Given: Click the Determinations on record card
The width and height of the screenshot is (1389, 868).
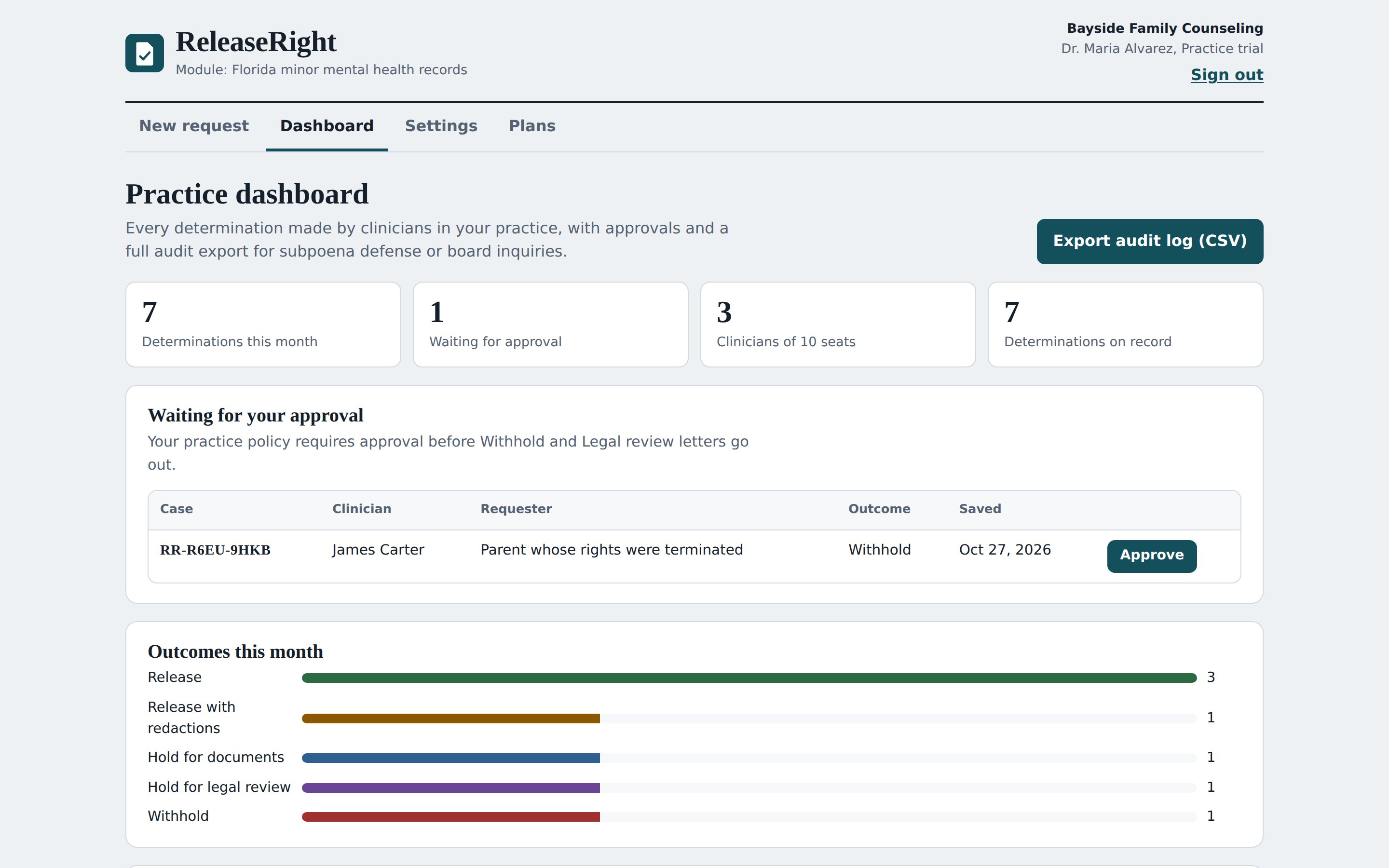Looking at the screenshot, I should coord(1125,325).
